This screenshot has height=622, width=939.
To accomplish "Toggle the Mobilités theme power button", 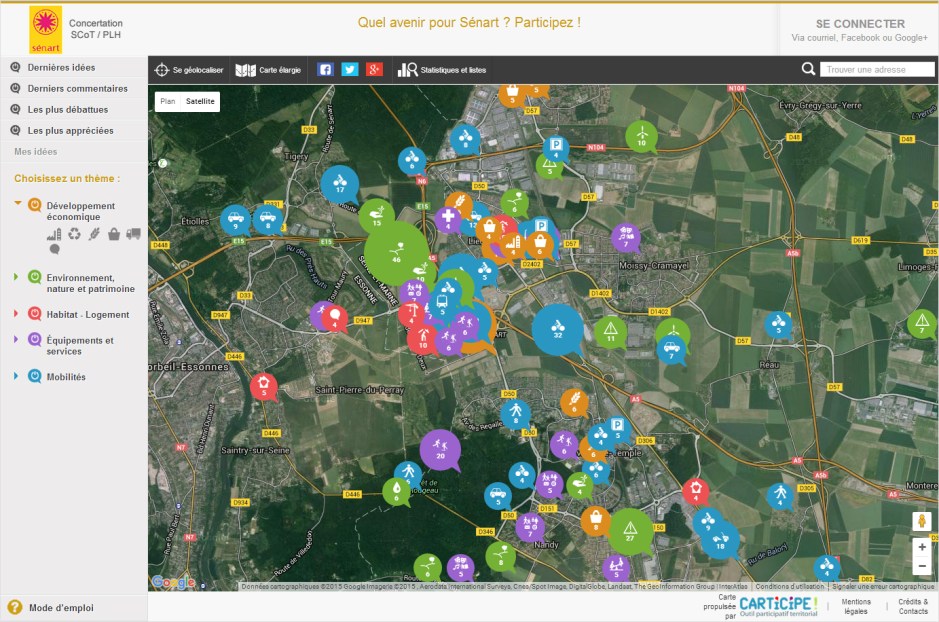I will click(x=35, y=377).
